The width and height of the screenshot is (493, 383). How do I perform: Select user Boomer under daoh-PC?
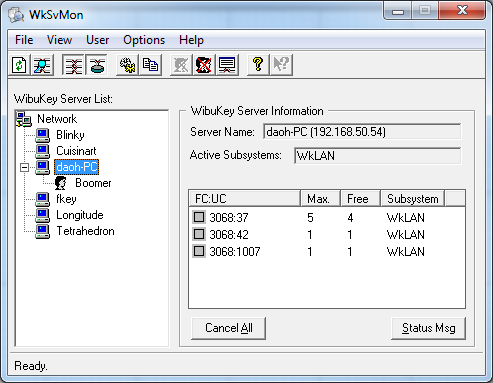pyautogui.click(x=93, y=183)
